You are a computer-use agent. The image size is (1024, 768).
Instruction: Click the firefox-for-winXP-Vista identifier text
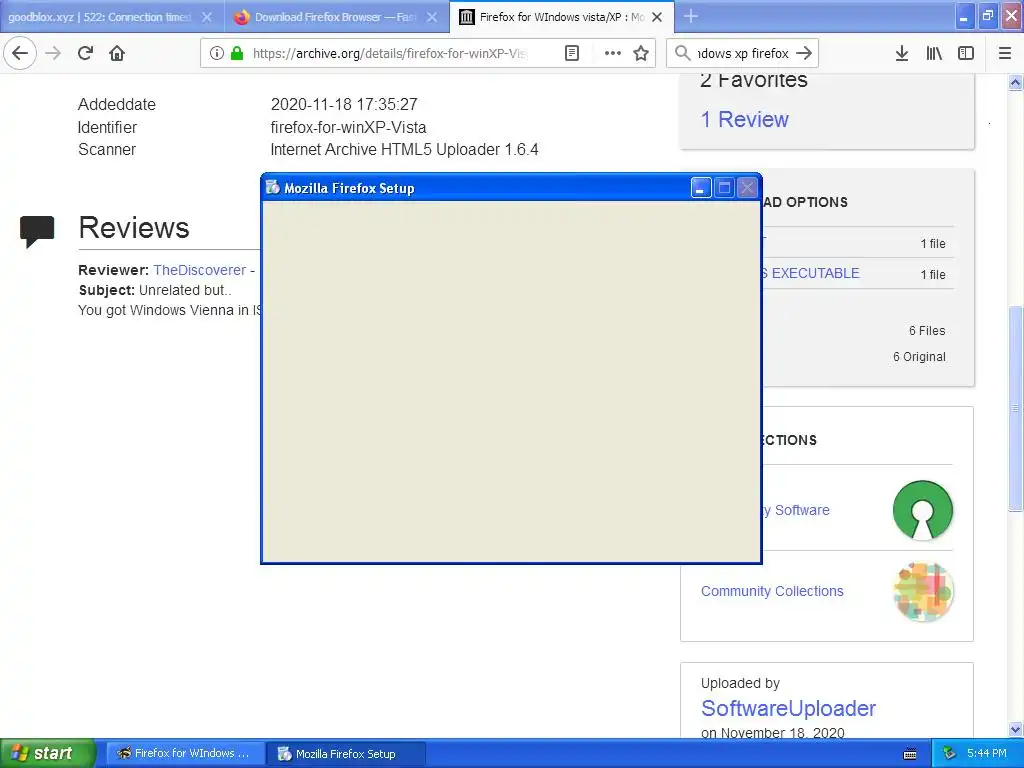point(348,127)
